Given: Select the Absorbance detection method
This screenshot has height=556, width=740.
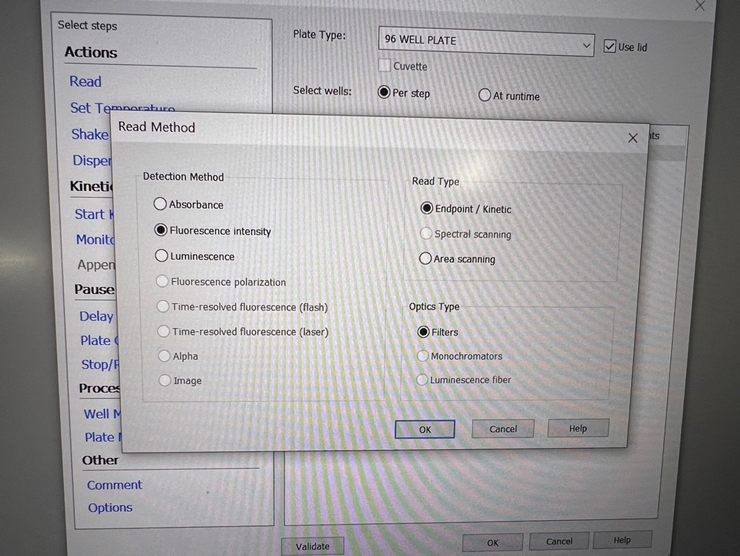Looking at the screenshot, I should point(160,204).
